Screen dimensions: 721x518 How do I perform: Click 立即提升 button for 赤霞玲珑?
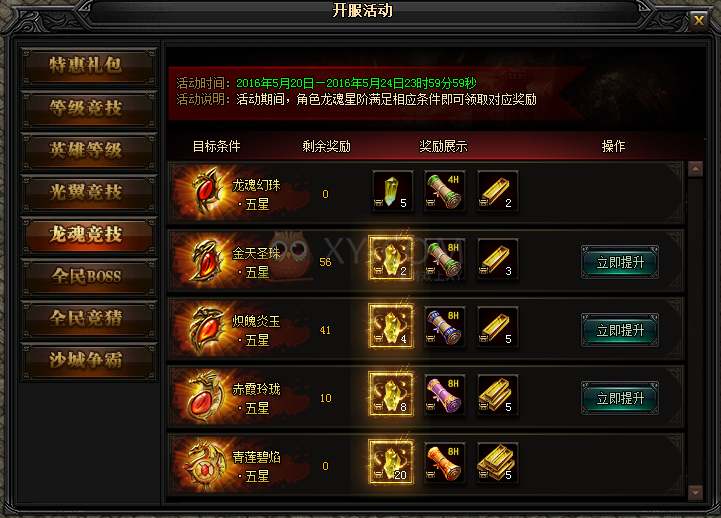[x=620, y=398]
